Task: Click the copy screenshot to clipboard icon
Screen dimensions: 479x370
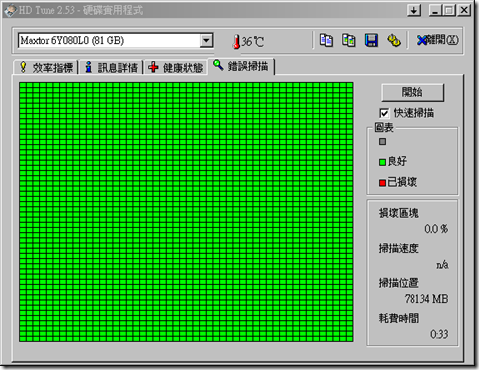Action: pos(349,41)
